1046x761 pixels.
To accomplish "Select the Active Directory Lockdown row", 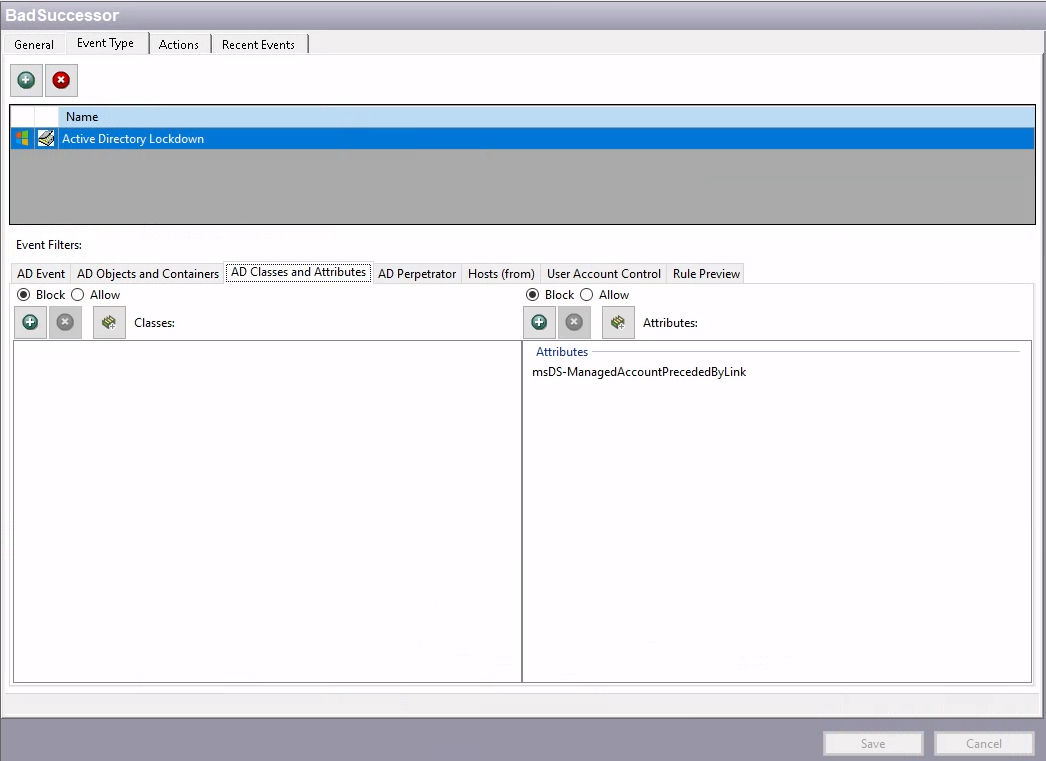I will coord(133,139).
